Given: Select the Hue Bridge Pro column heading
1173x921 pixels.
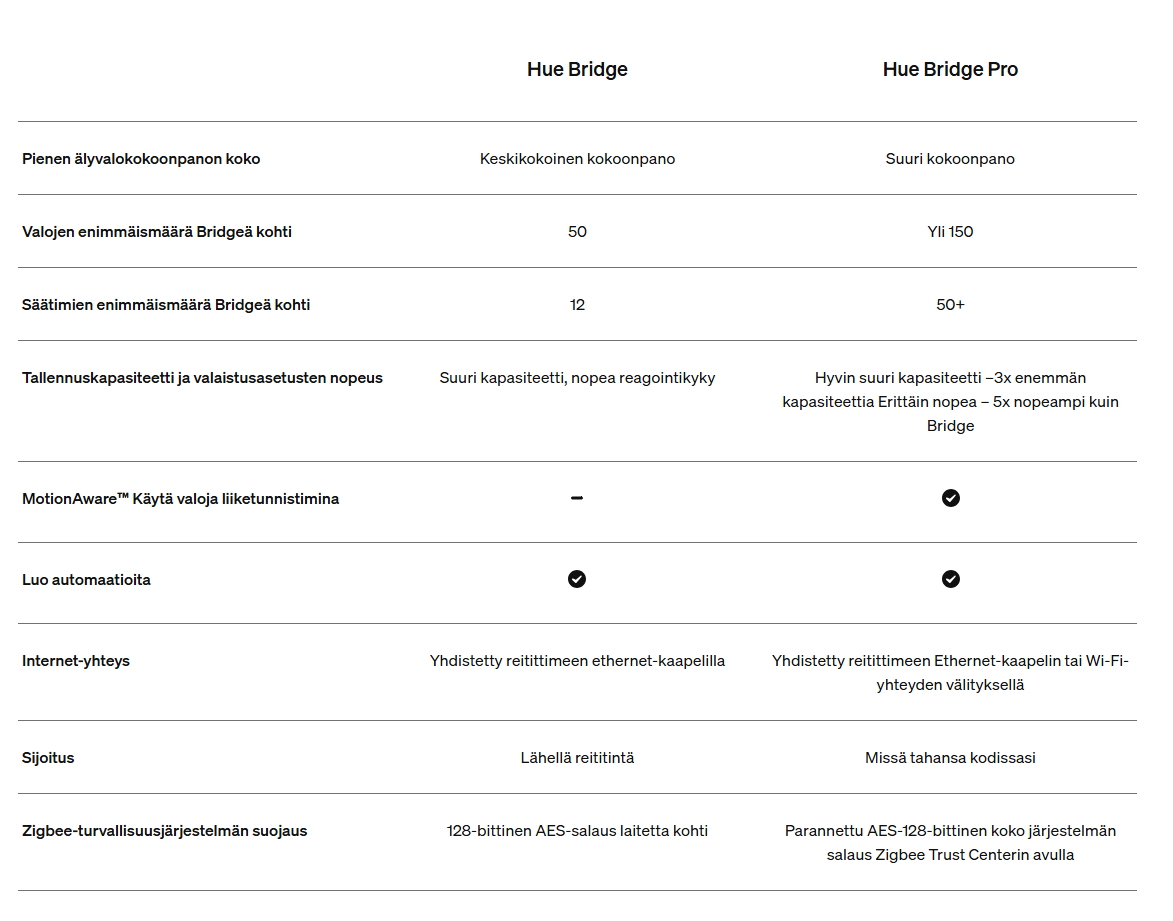Looking at the screenshot, I should [x=950, y=69].
